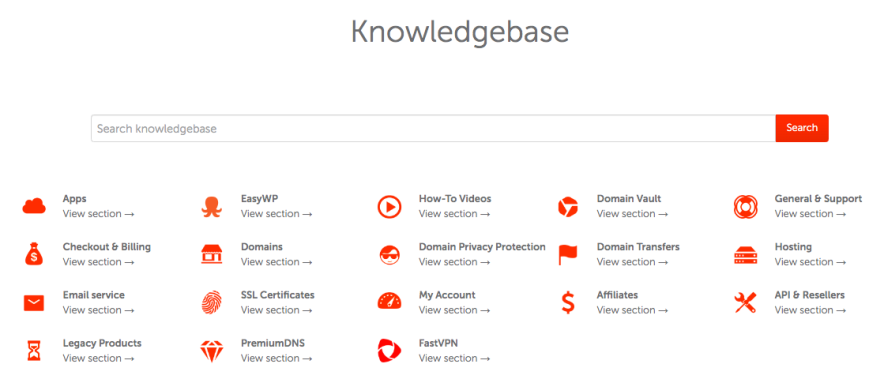
Task: Open the API & Resellers title link
Action: tap(810, 295)
